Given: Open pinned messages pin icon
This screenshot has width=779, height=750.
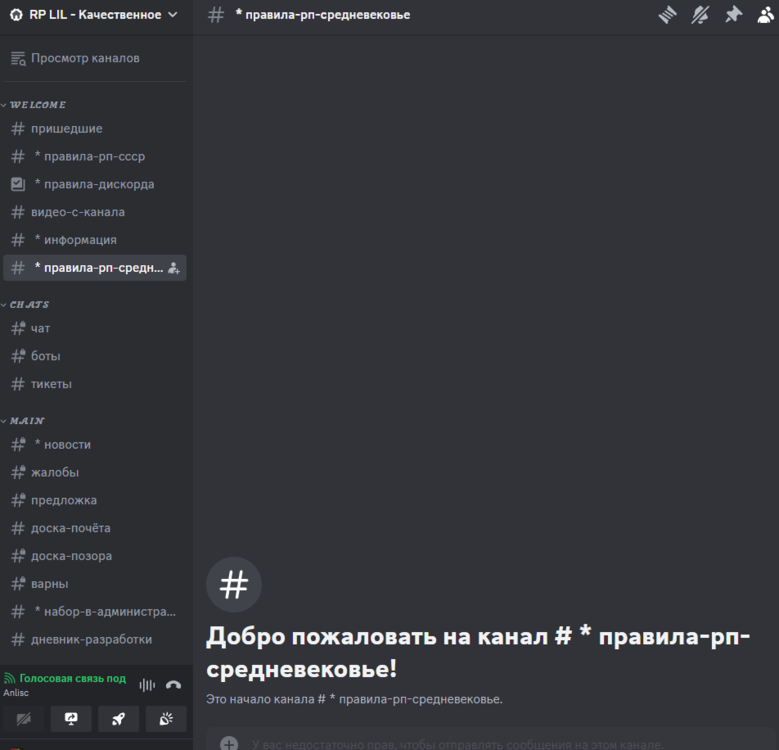Looking at the screenshot, I should (733, 15).
